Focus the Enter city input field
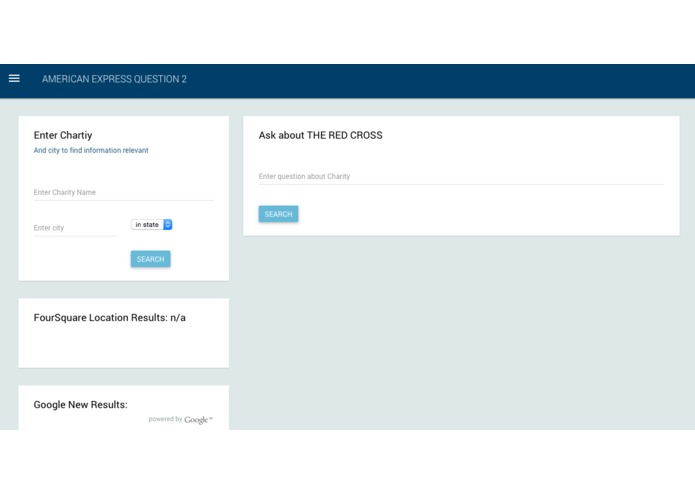 point(75,228)
